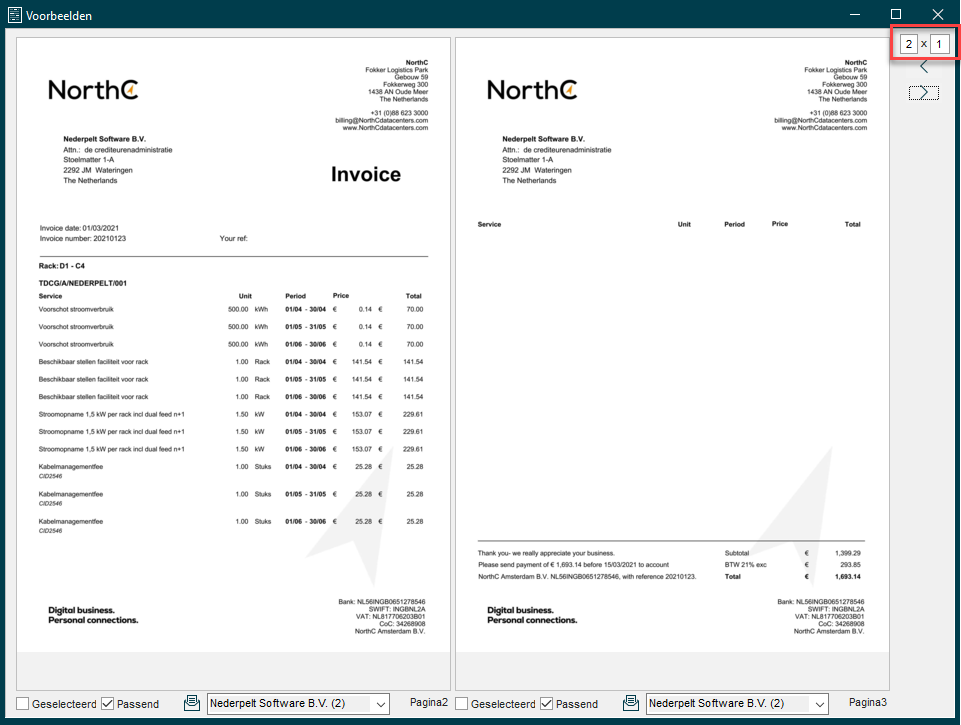Click 'Rack: D1 - C4' line

(61, 266)
